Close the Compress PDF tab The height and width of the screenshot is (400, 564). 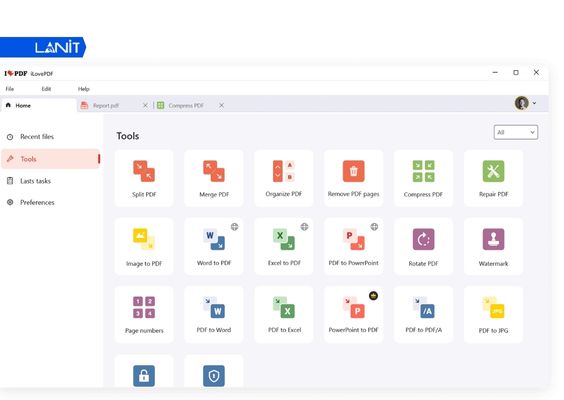pos(222,105)
